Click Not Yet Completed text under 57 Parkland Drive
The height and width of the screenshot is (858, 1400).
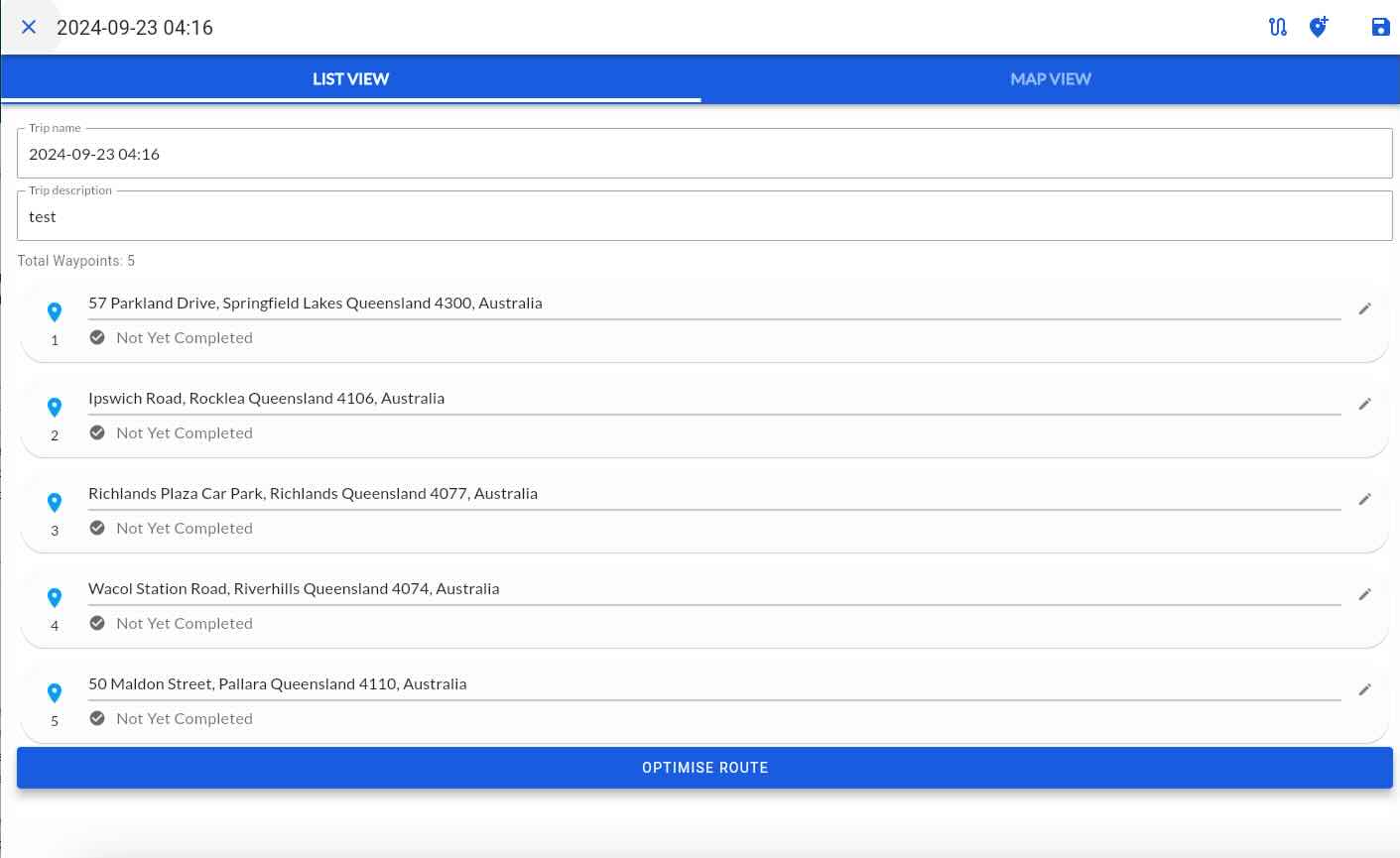[185, 338]
